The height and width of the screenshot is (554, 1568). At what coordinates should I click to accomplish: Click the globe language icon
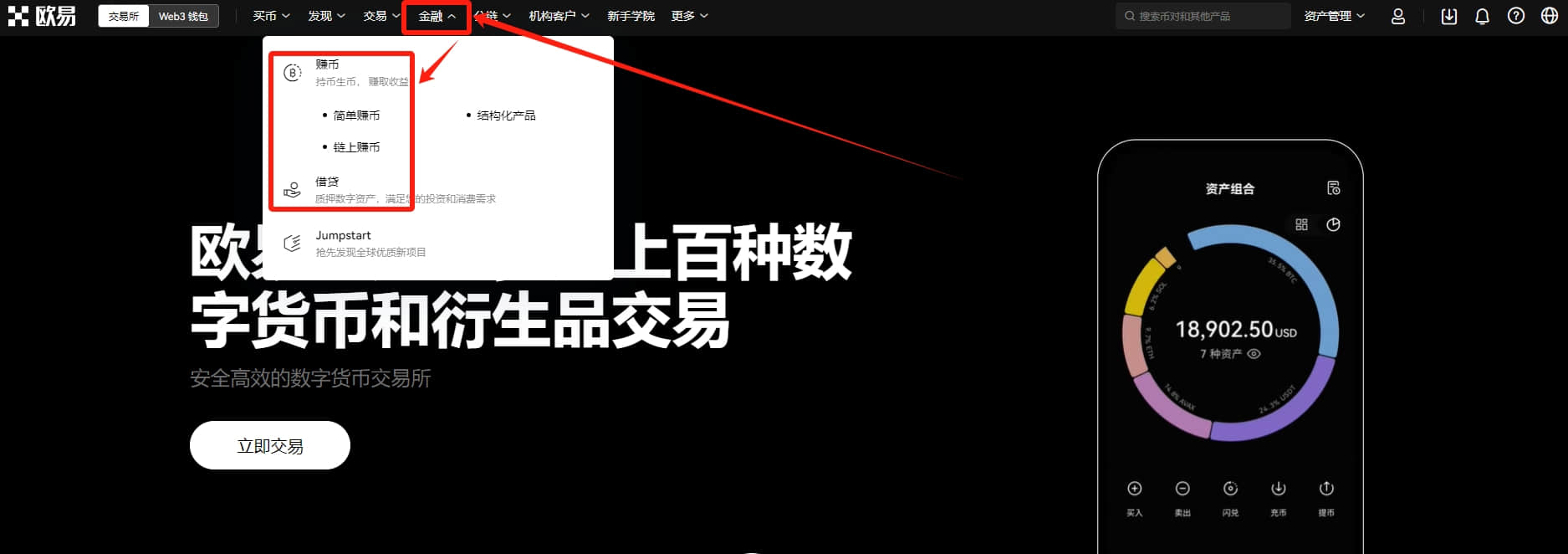click(x=1549, y=16)
